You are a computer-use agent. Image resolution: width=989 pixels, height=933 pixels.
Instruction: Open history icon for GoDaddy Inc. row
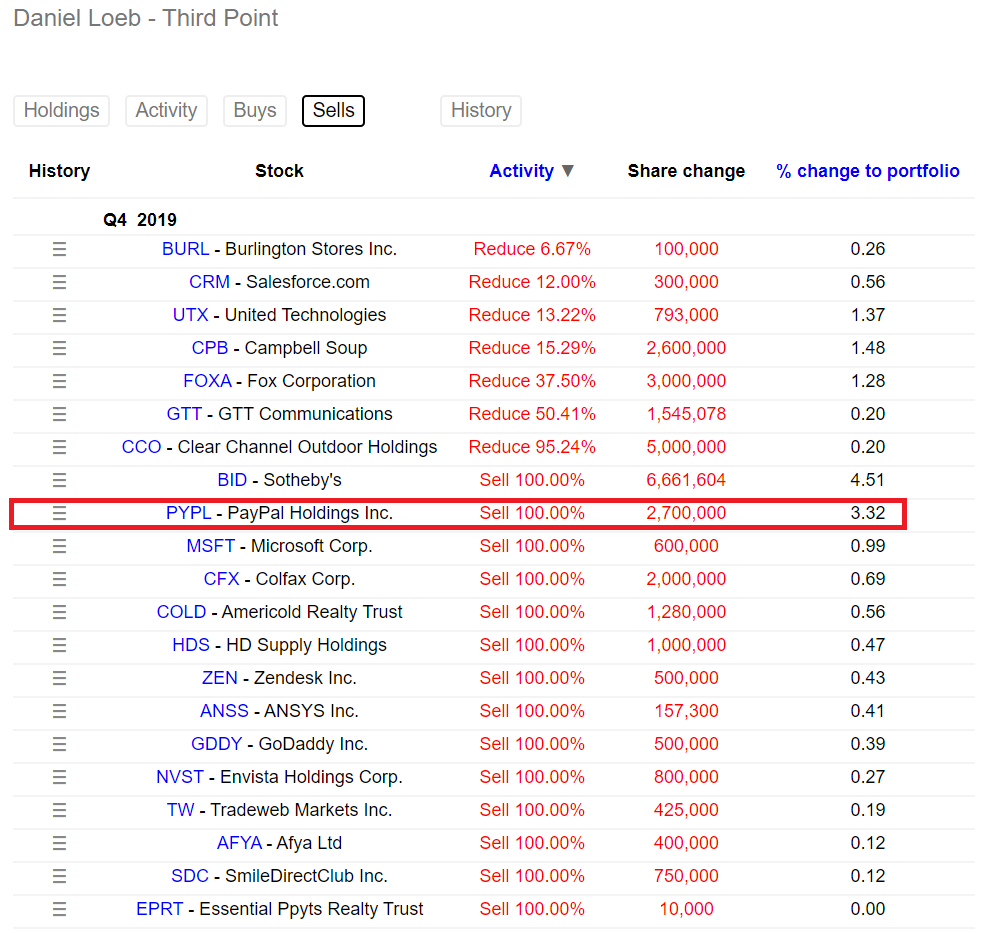click(x=59, y=744)
